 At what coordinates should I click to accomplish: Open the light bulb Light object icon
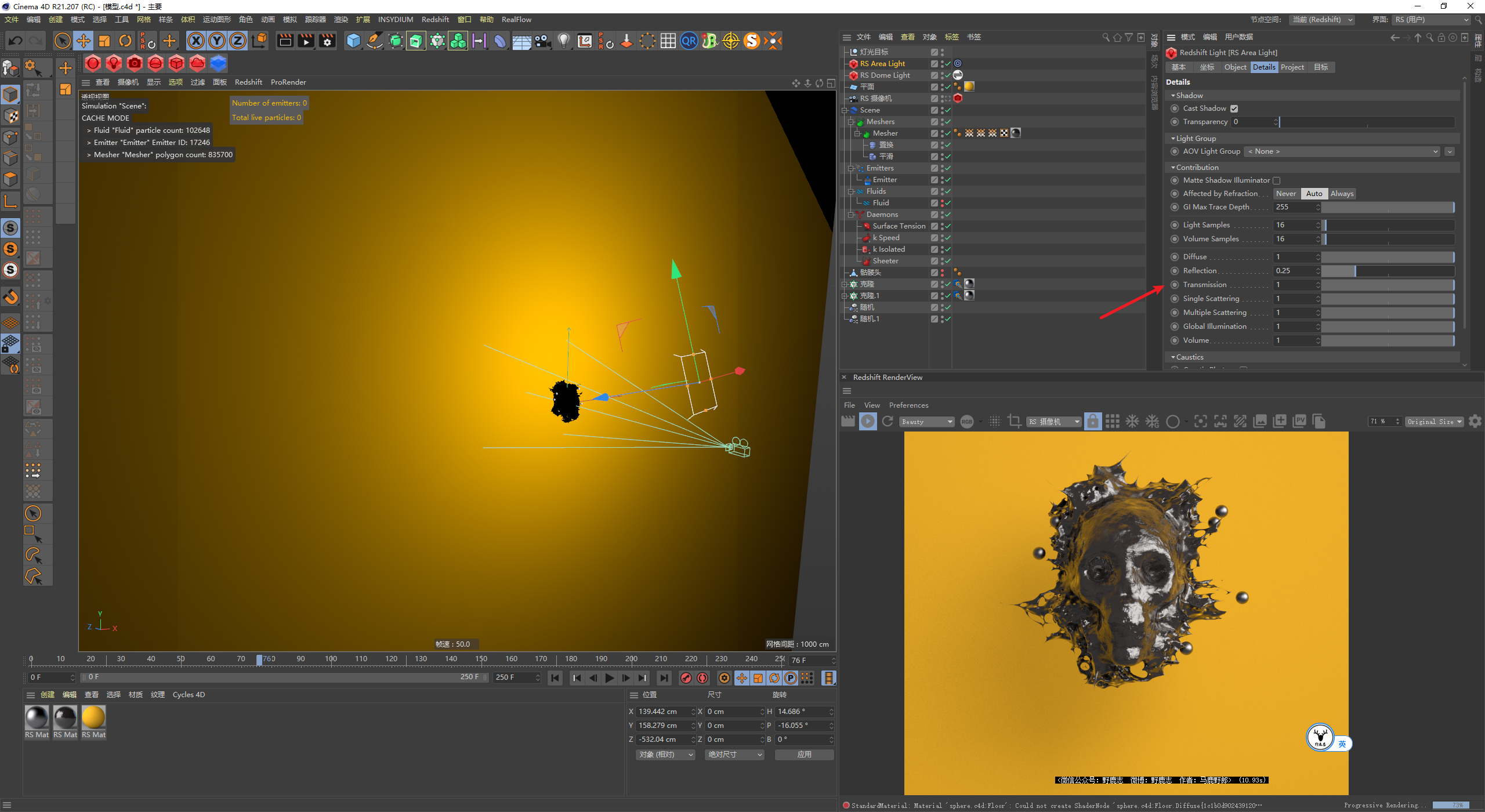coord(563,41)
